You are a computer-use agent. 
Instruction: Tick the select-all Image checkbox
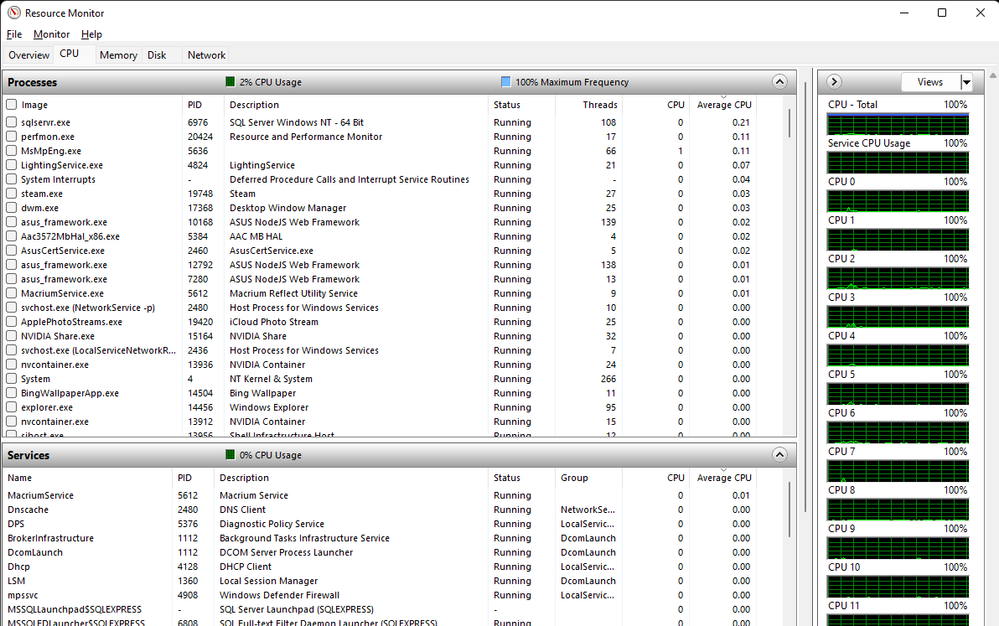tap(11, 104)
